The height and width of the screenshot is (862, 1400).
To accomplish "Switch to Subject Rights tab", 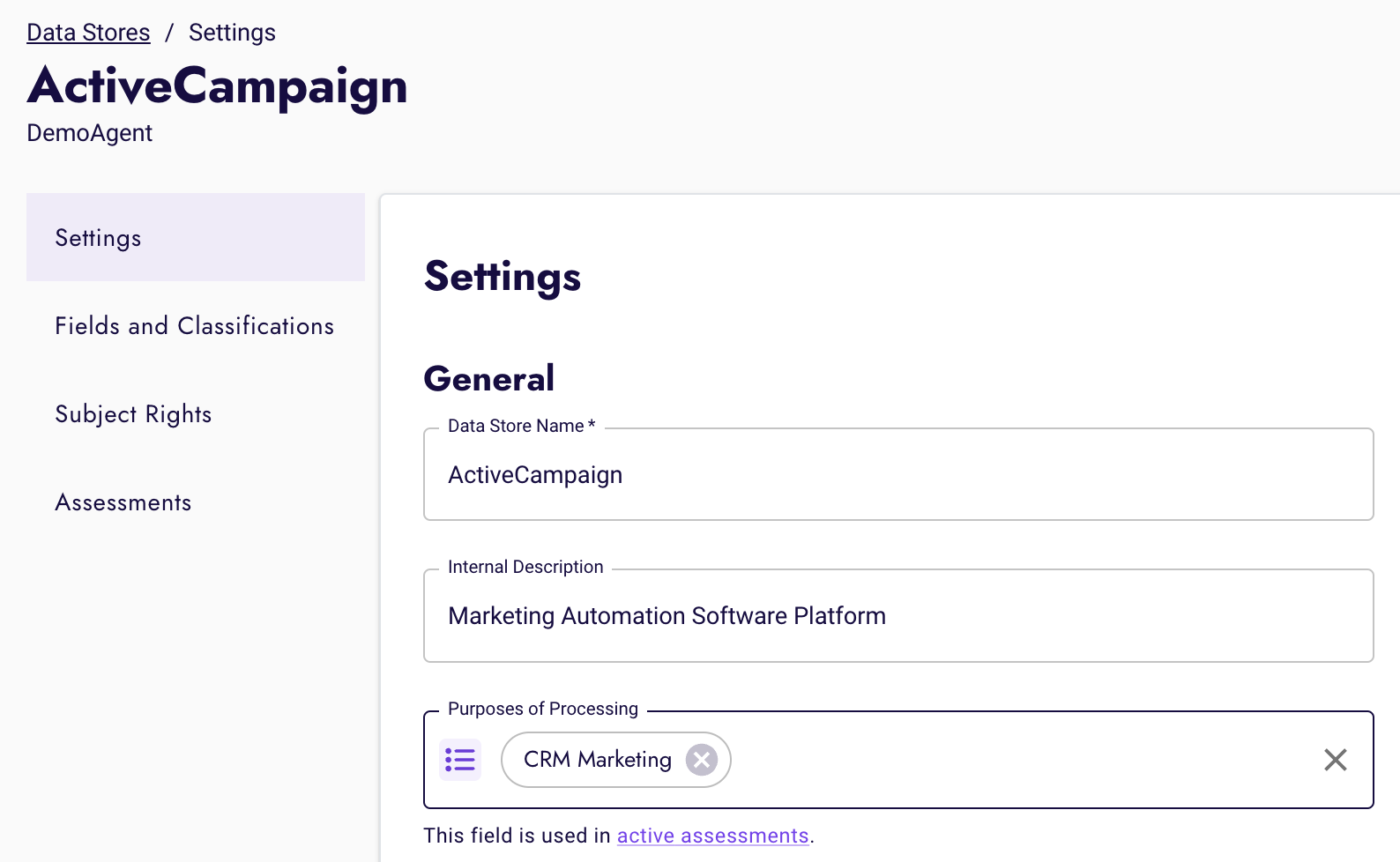I will [x=196, y=413].
